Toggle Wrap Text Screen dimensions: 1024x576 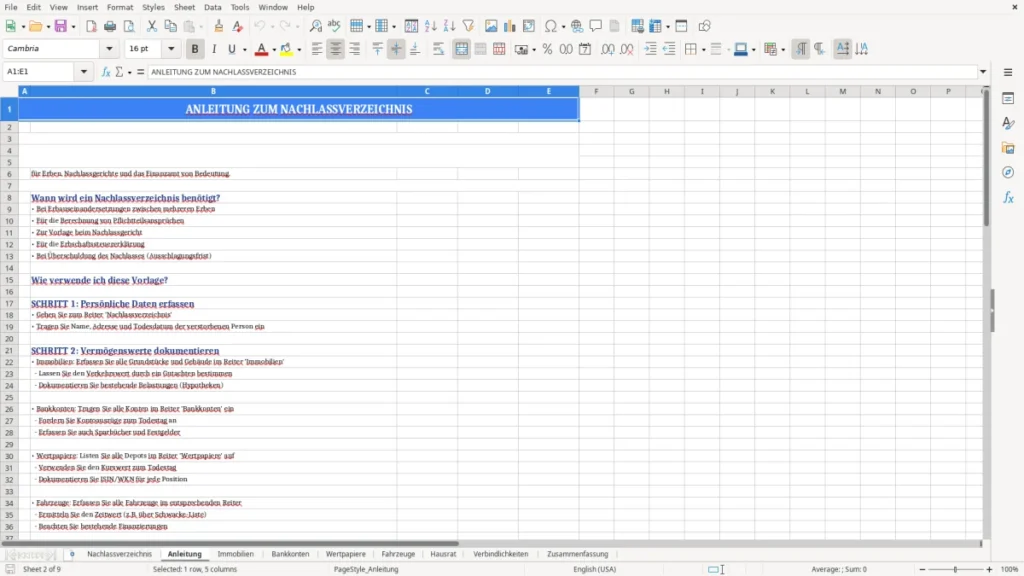[x=438, y=49]
